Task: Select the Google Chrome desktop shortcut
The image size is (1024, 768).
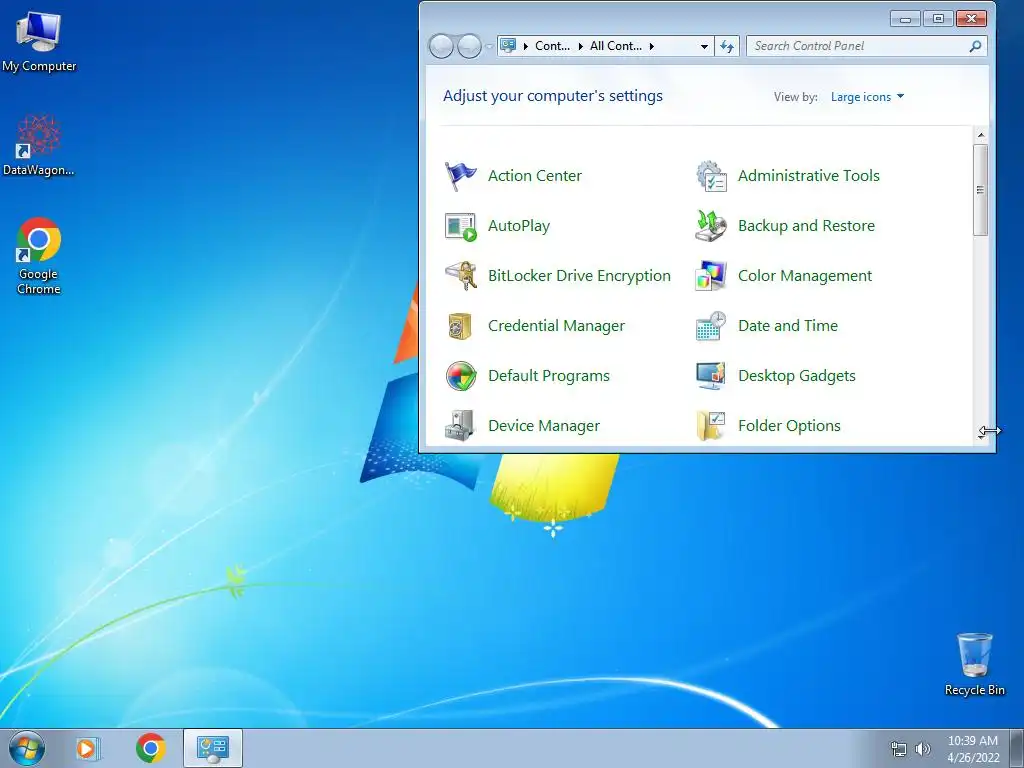Action: (x=39, y=256)
